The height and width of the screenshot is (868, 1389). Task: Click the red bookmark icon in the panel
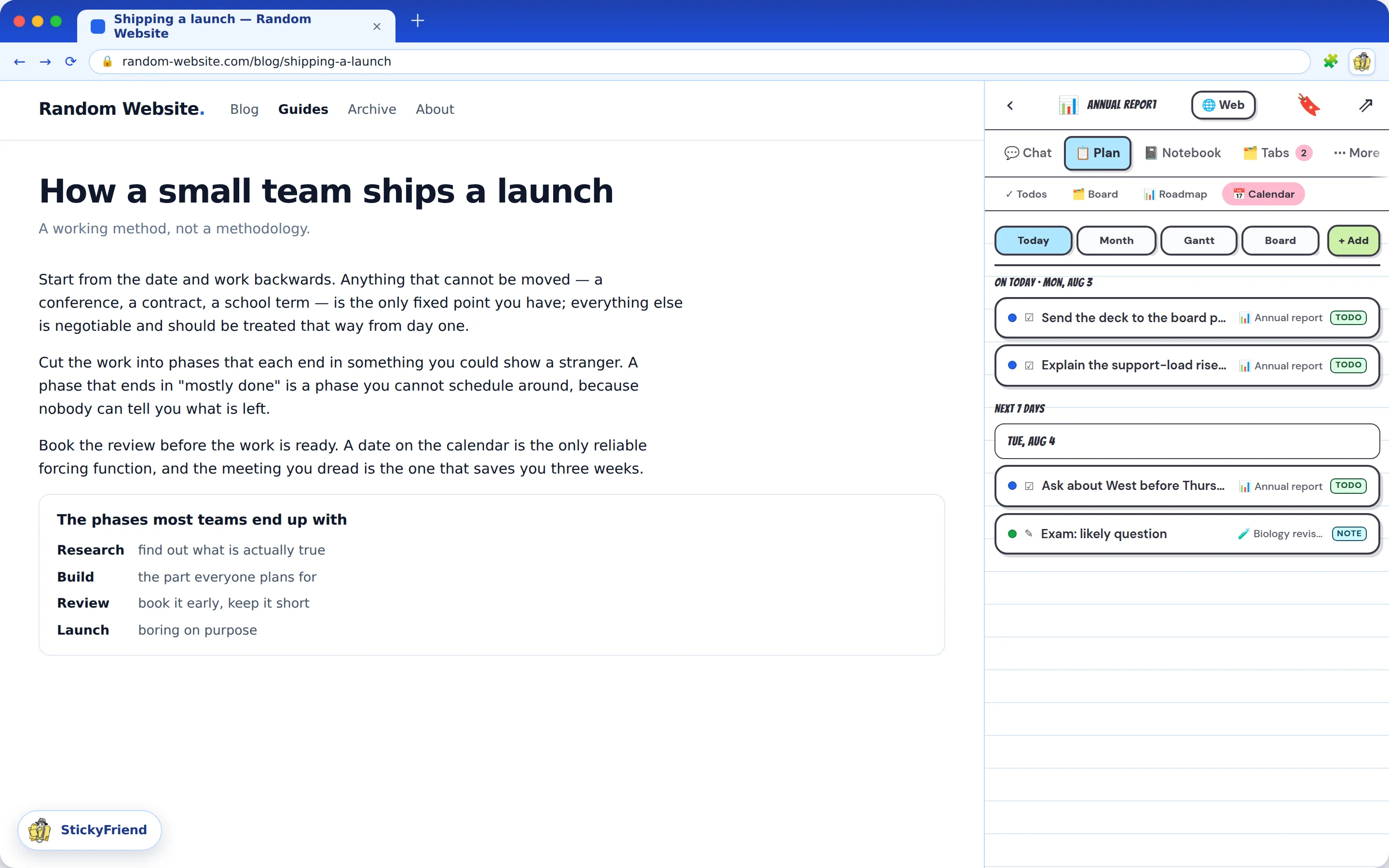[x=1308, y=105]
